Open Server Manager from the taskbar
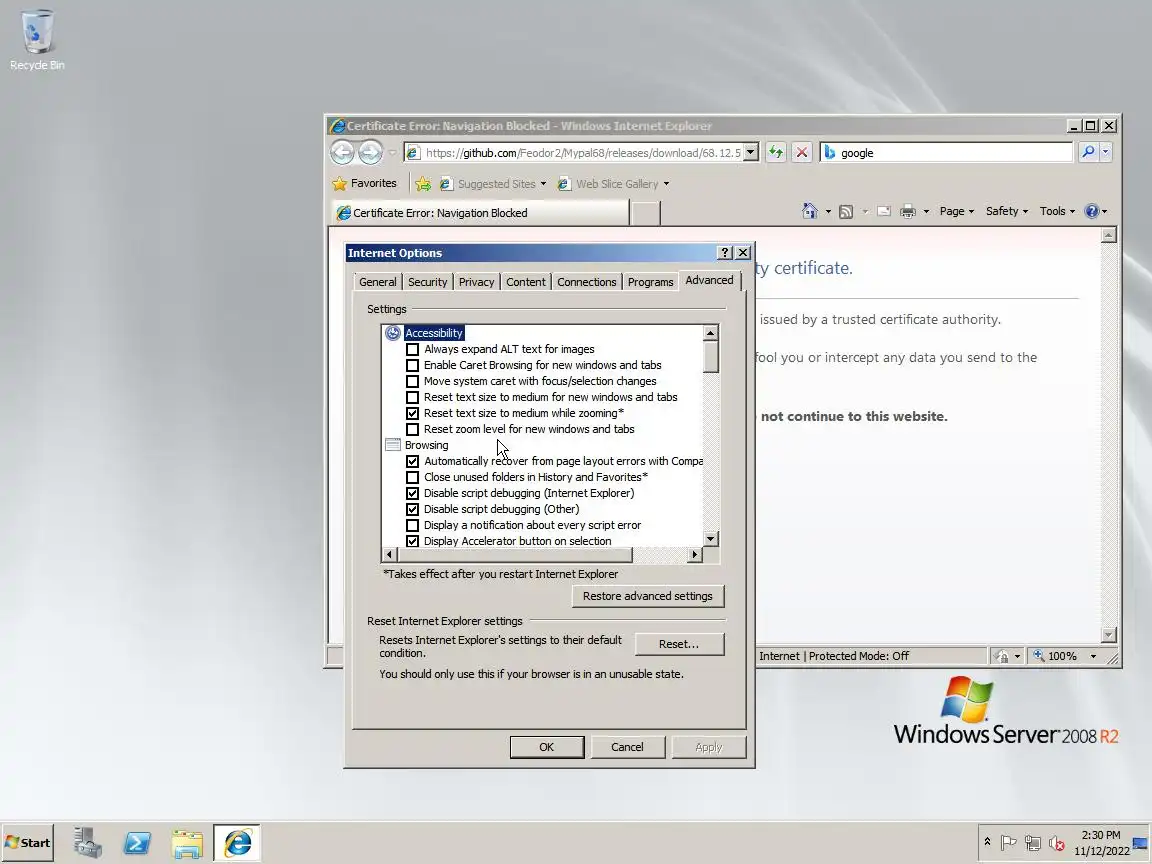 click(87, 843)
